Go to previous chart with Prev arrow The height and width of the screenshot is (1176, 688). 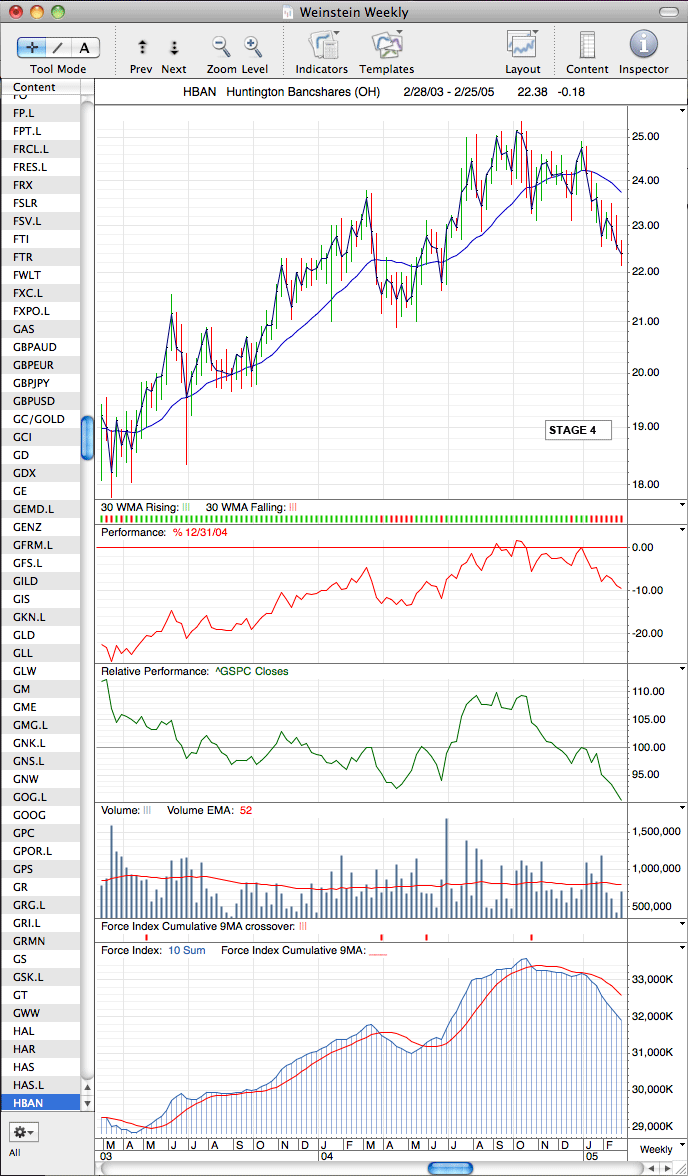click(x=143, y=48)
